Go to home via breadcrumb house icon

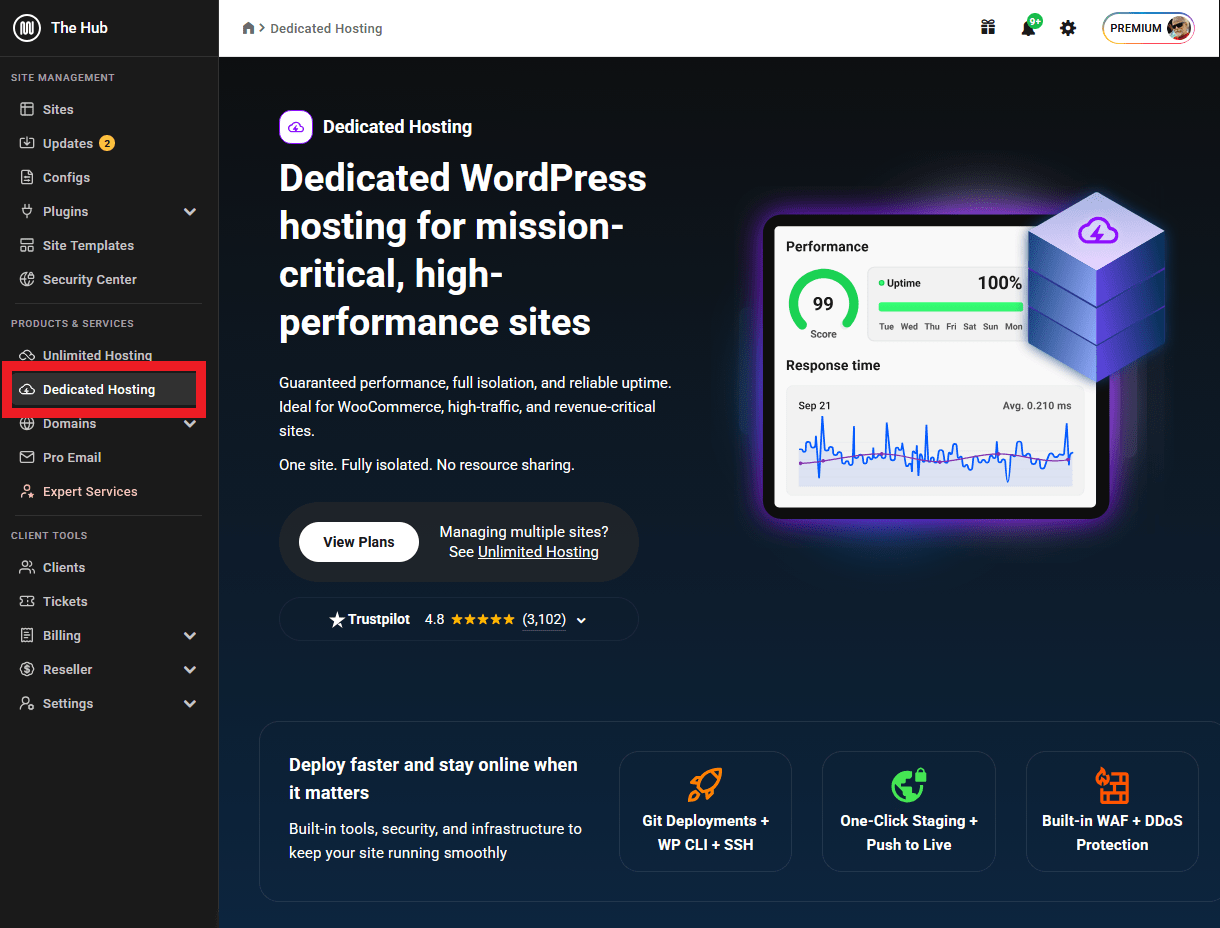249,28
